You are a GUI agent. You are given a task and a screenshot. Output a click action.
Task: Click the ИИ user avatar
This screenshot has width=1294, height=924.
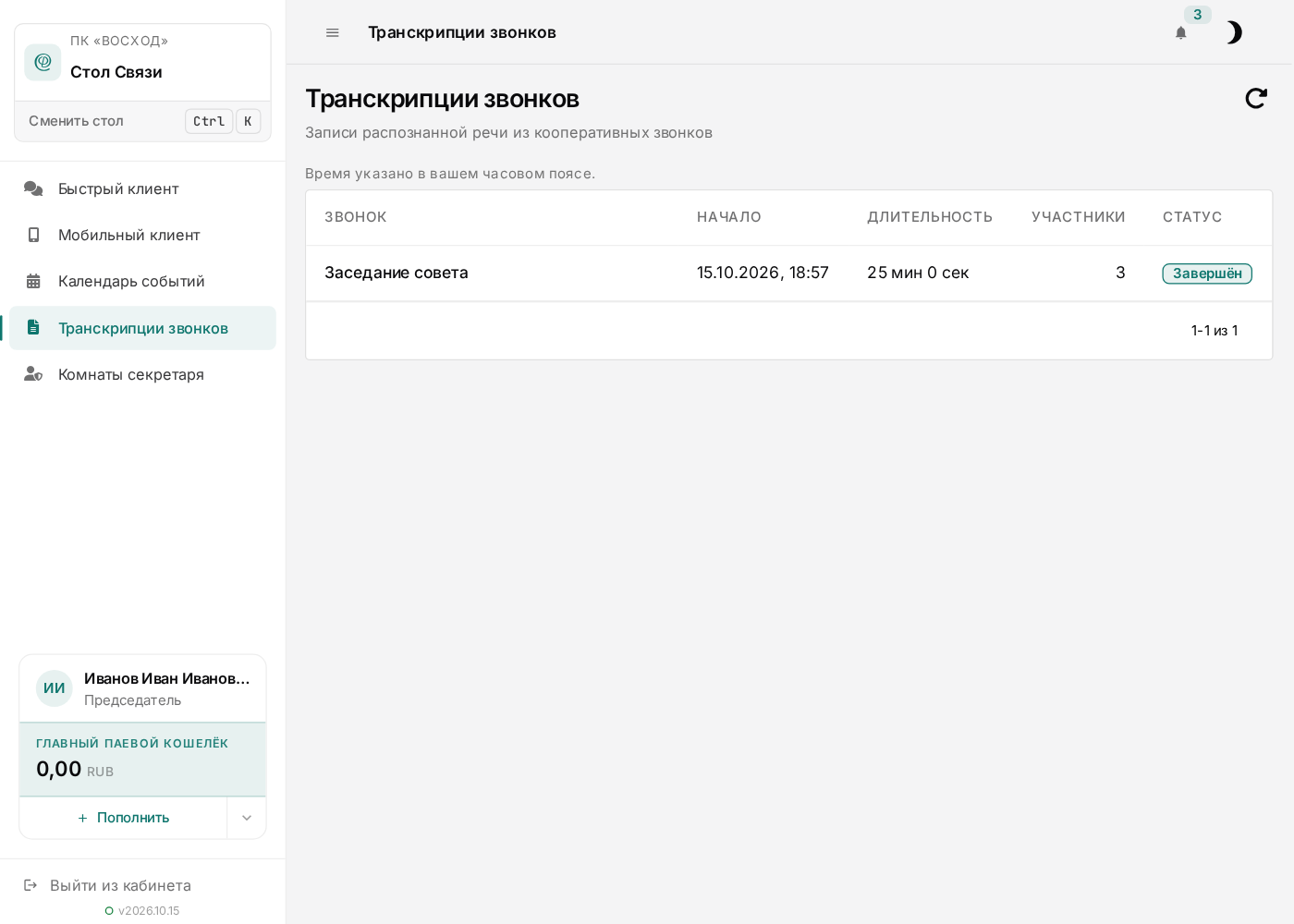[55, 688]
